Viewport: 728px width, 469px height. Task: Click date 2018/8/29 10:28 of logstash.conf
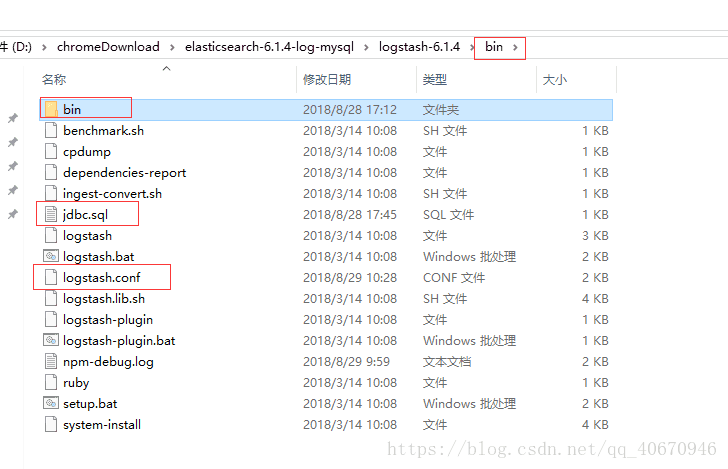350,278
